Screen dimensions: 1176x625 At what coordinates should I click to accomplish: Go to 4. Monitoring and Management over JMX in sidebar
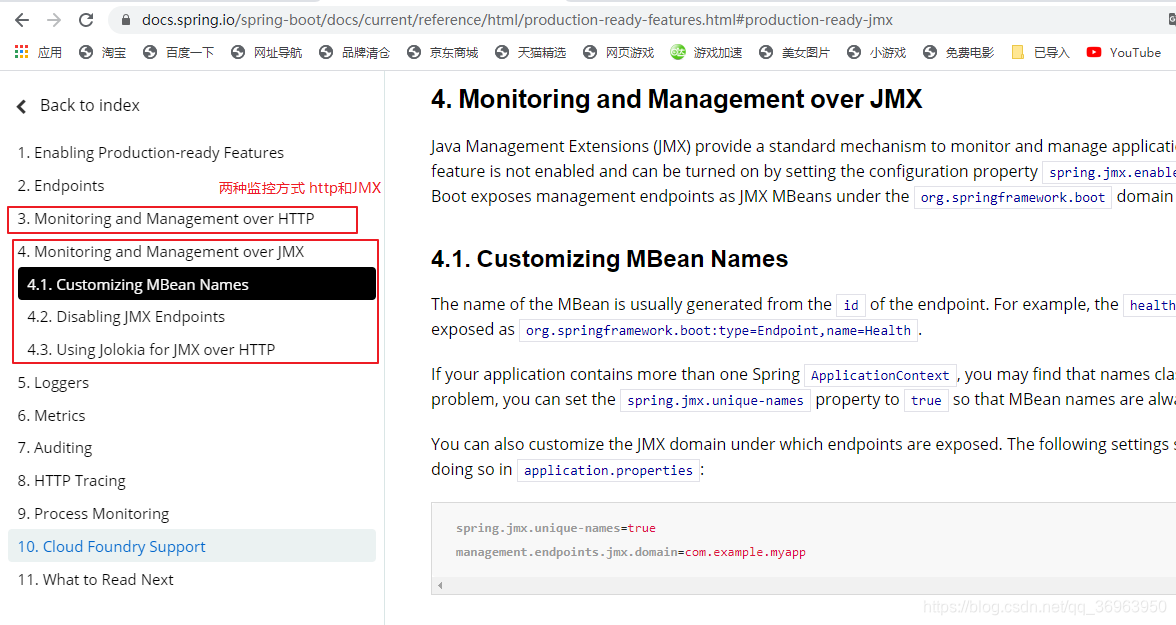click(x=160, y=252)
